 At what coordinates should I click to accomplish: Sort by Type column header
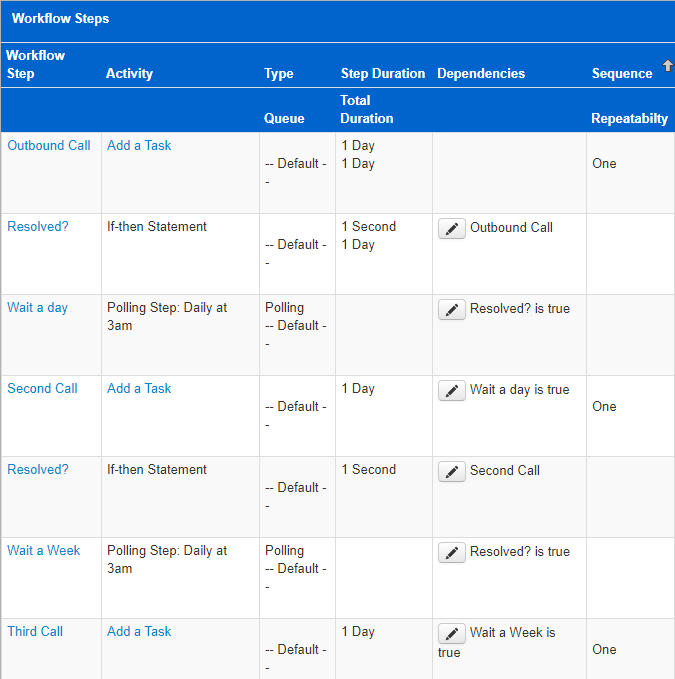(279, 74)
